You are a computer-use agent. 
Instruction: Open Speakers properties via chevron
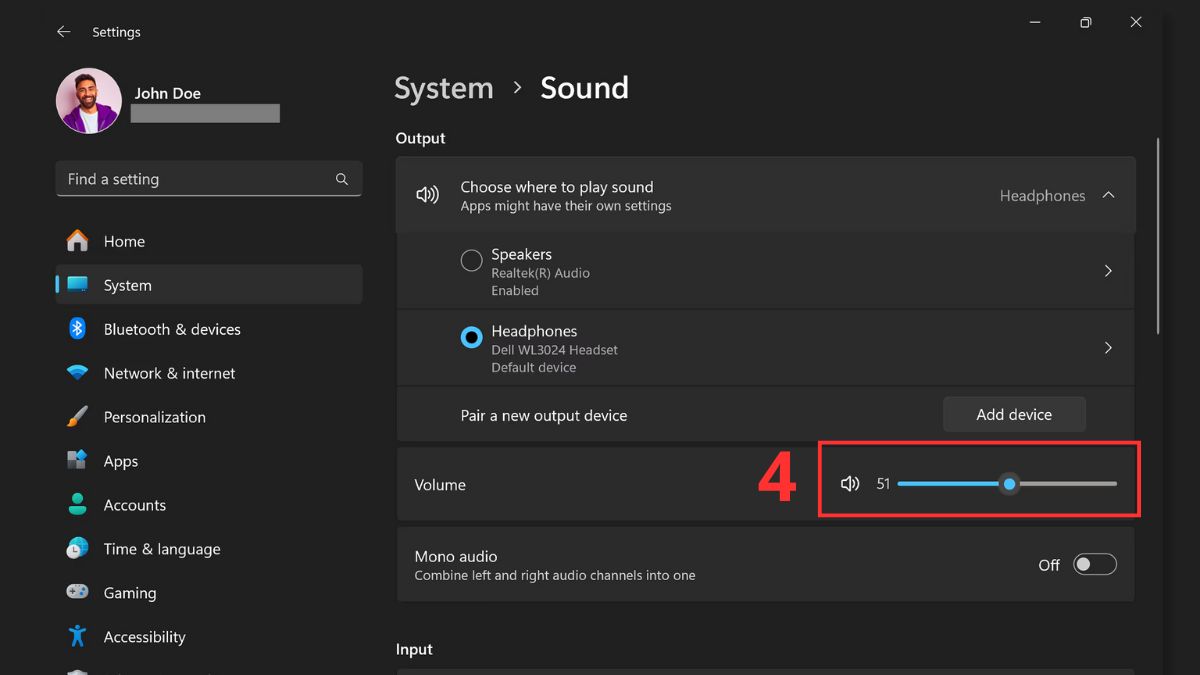click(1108, 271)
